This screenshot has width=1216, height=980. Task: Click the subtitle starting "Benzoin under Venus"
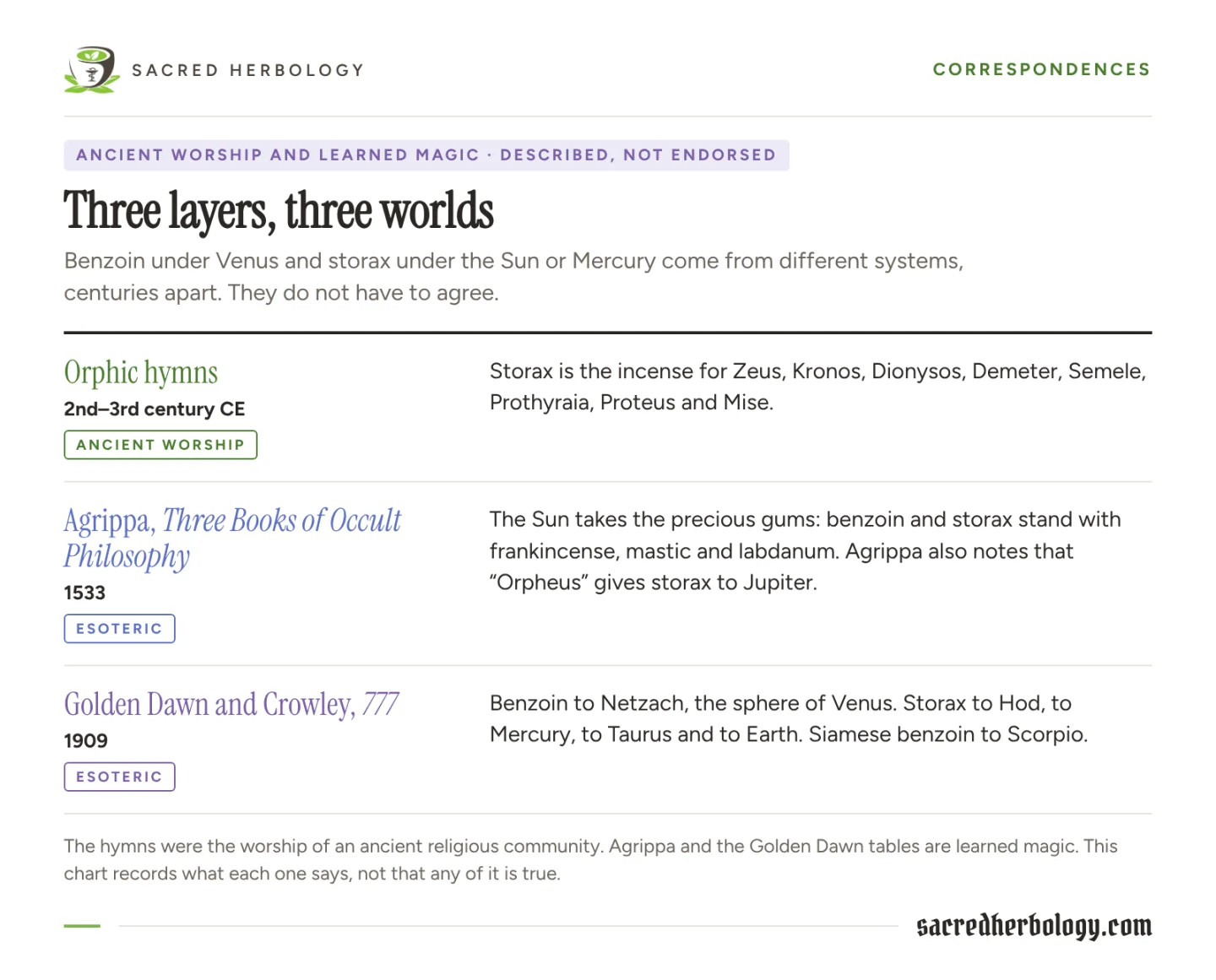pos(514,277)
